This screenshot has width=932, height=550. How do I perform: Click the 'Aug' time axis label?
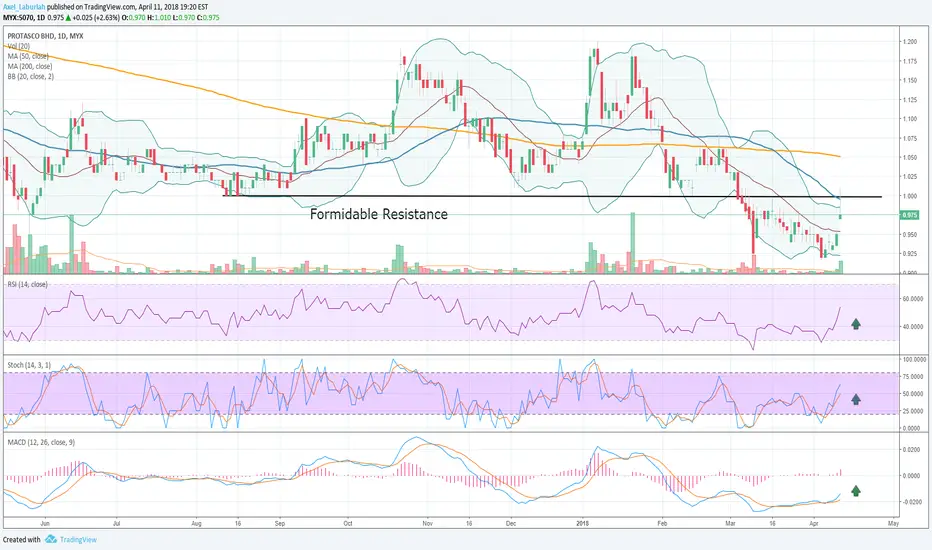(197, 524)
